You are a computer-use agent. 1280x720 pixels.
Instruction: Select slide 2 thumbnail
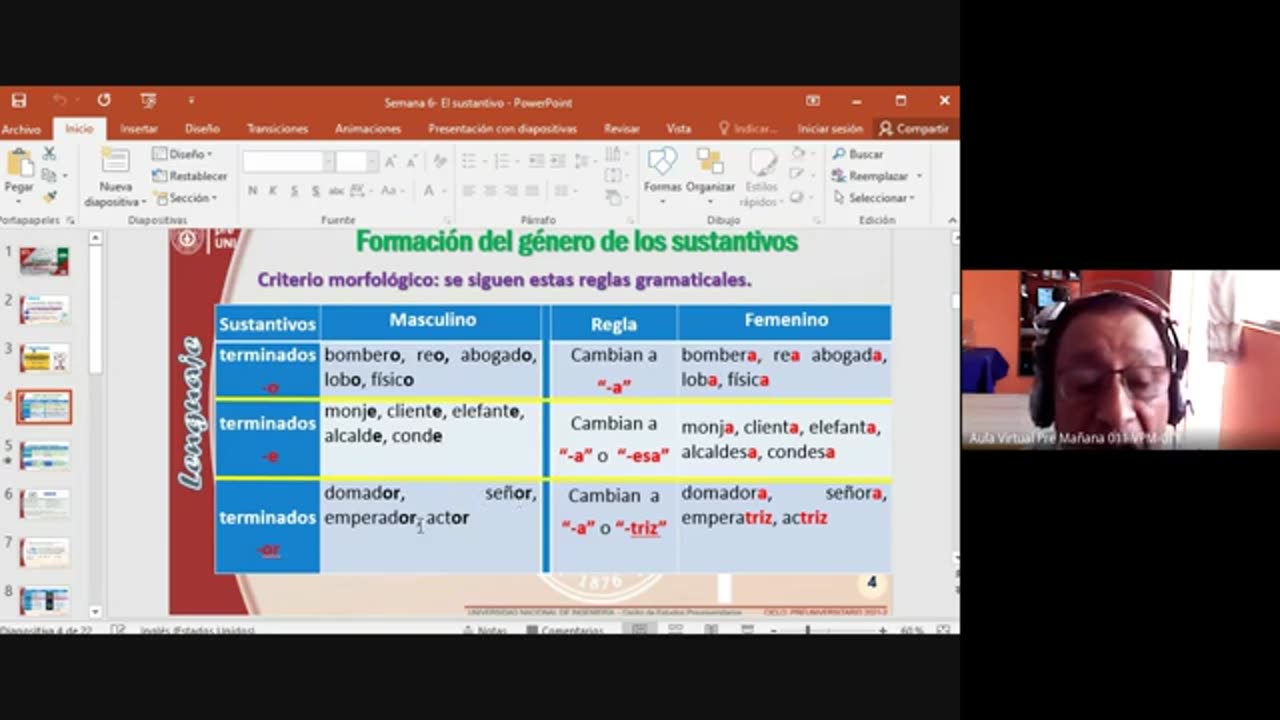click(44, 310)
